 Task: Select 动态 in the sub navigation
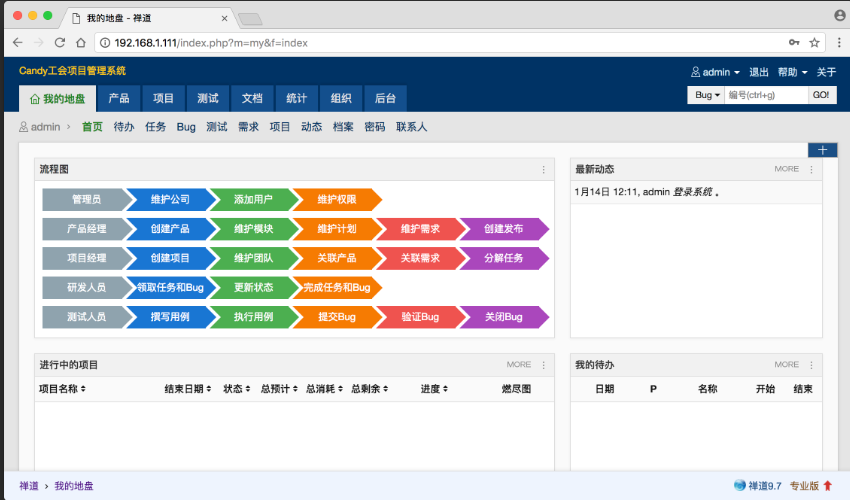311,127
